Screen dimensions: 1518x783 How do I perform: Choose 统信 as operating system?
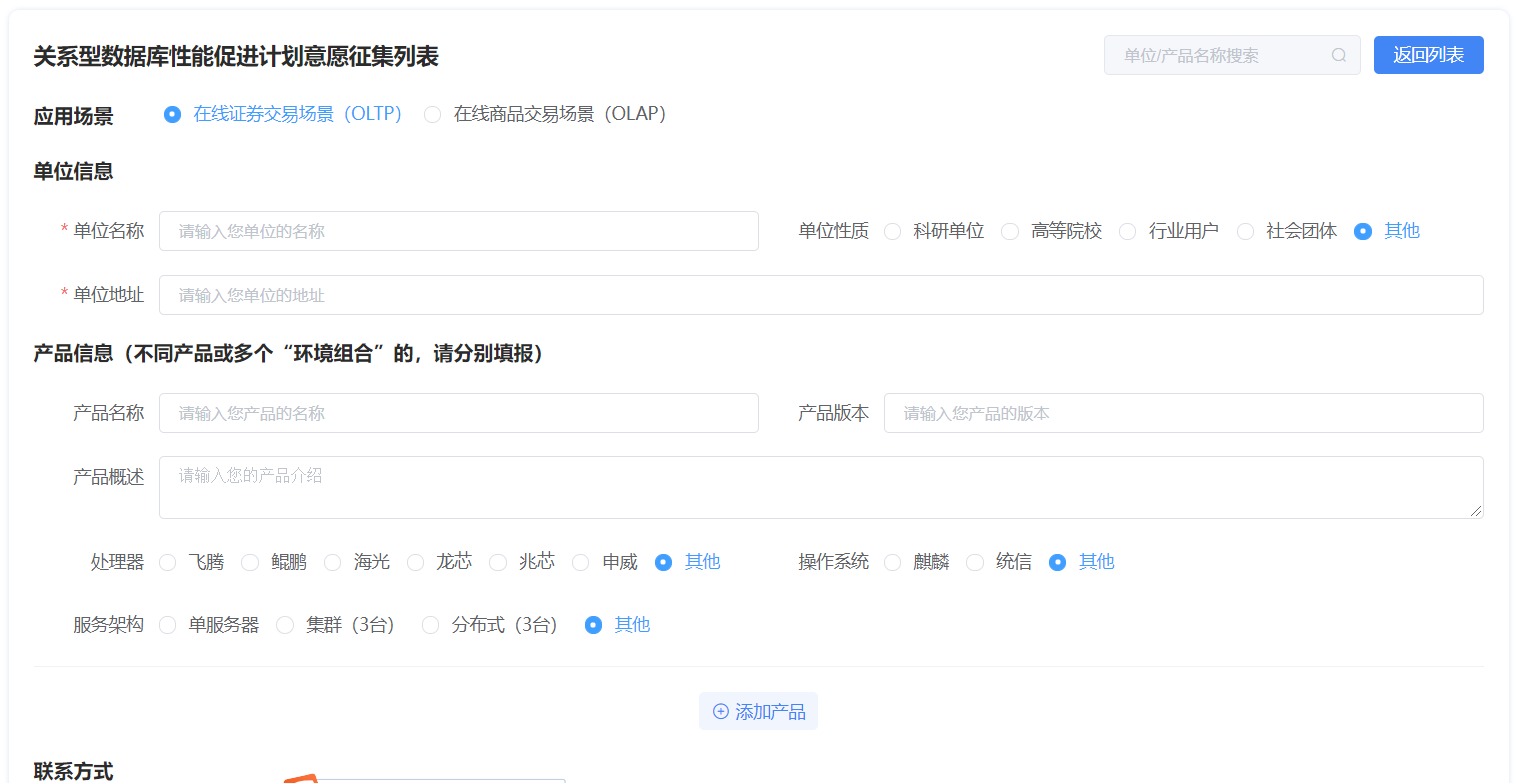975,562
